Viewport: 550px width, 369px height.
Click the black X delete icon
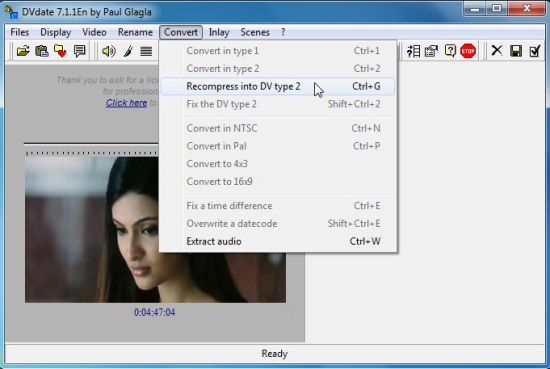[497, 51]
